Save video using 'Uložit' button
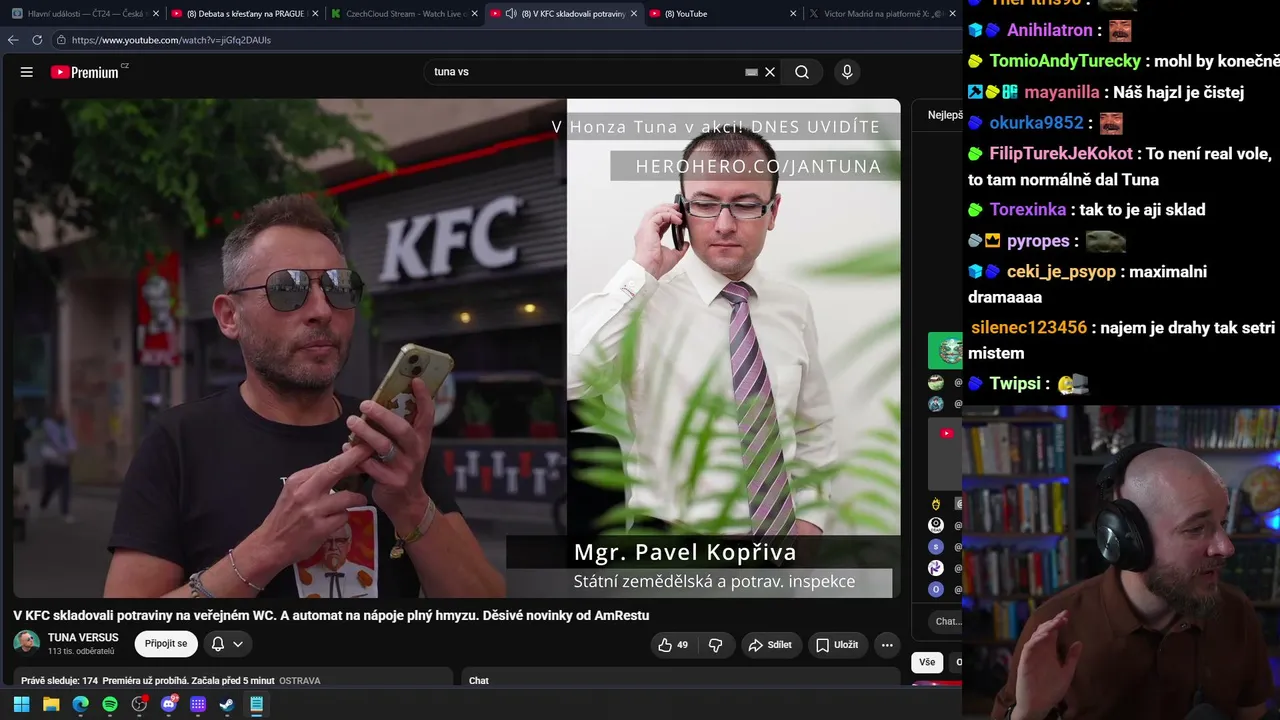This screenshot has width=1280, height=720. click(x=837, y=645)
